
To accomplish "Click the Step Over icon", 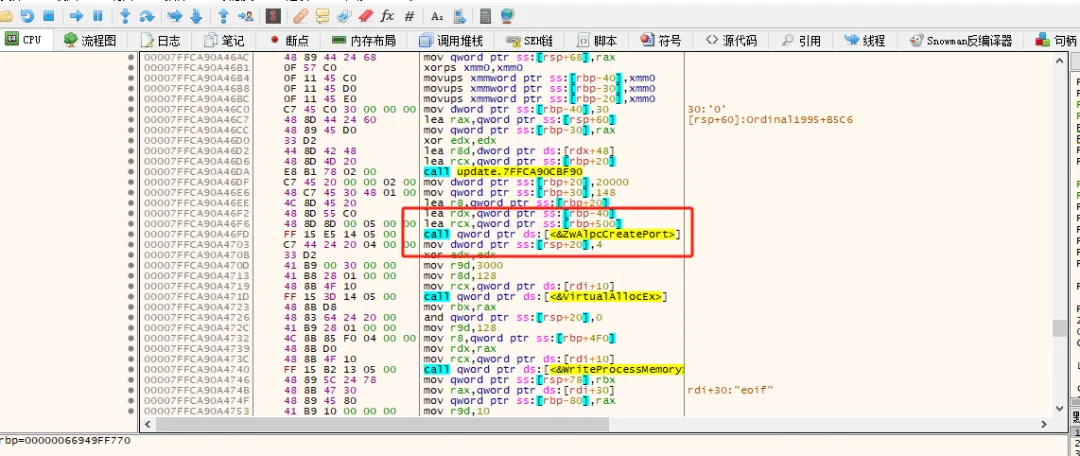I will [x=146, y=16].
